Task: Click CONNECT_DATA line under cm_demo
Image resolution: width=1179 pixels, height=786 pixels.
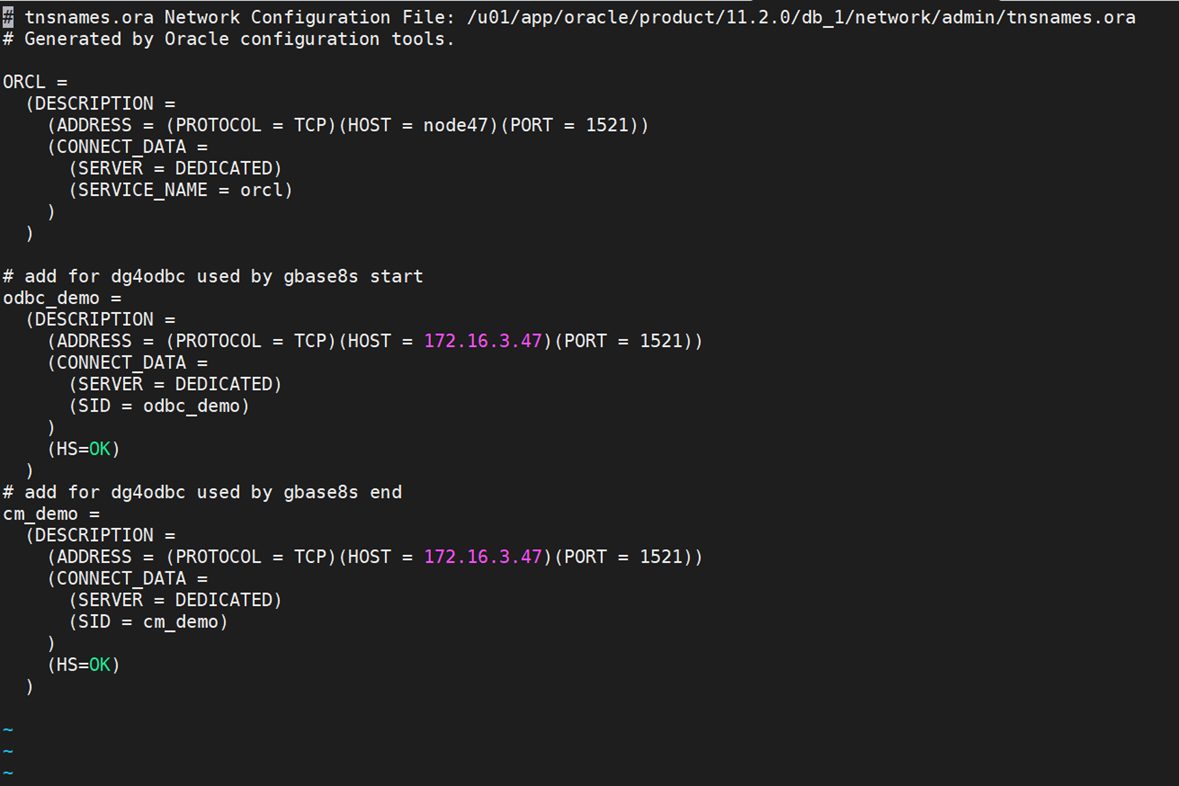Action: pyautogui.click(x=128, y=578)
